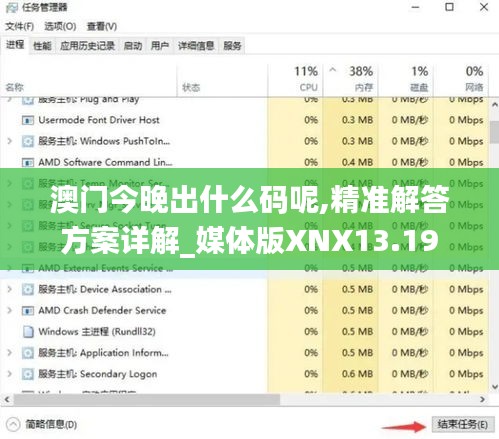Screen dimensions: 499x439
Task: Click the Device Association service gear icon
Action: 28,289
